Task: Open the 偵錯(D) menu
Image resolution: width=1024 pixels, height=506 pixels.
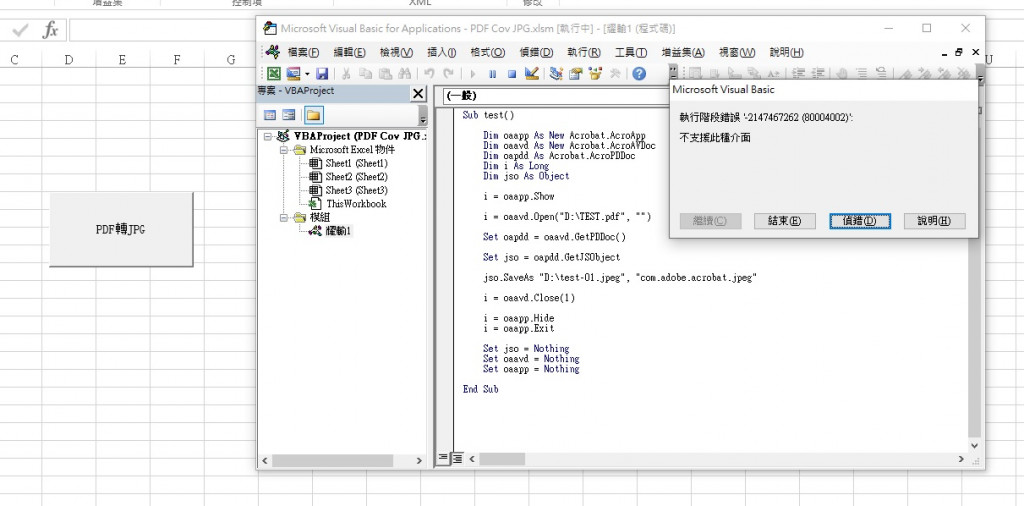Action: pyautogui.click(x=536, y=53)
